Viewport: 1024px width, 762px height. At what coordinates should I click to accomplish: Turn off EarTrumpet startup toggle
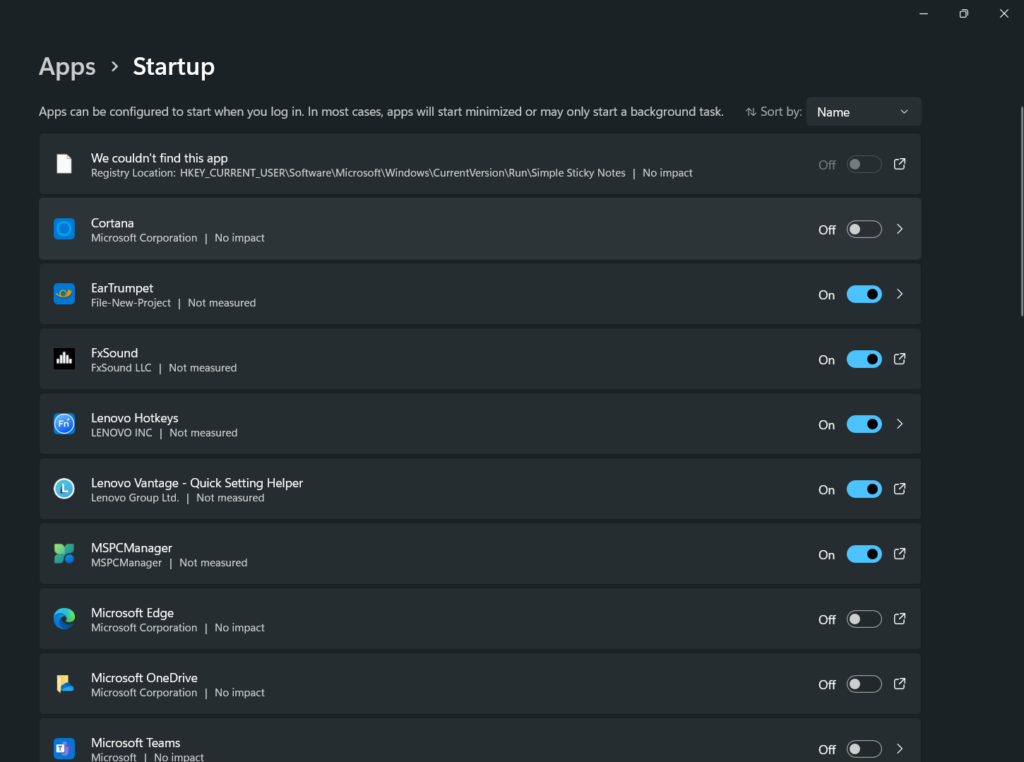tap(864, 294)
